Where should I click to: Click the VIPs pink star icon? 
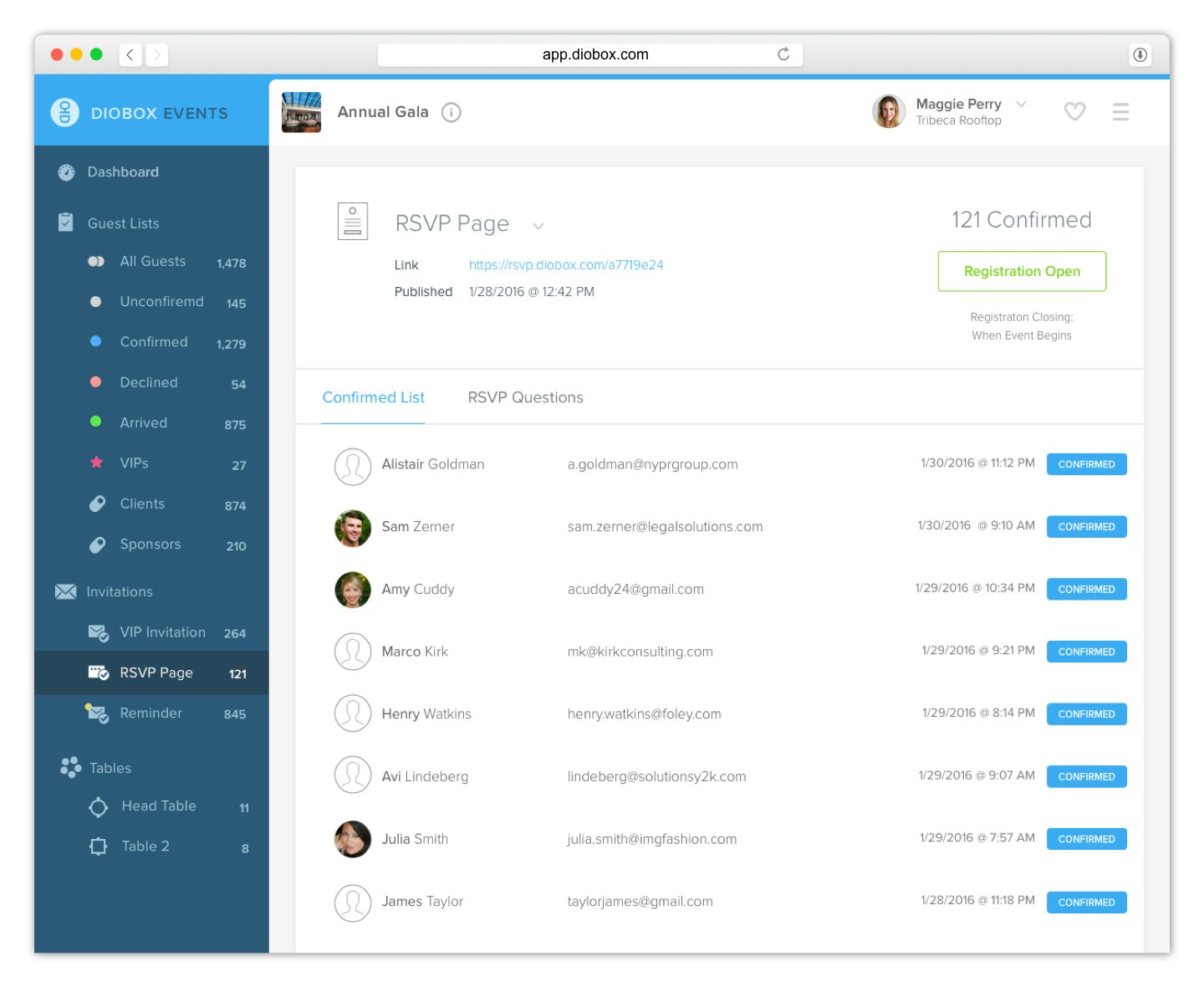coord(96,463)
